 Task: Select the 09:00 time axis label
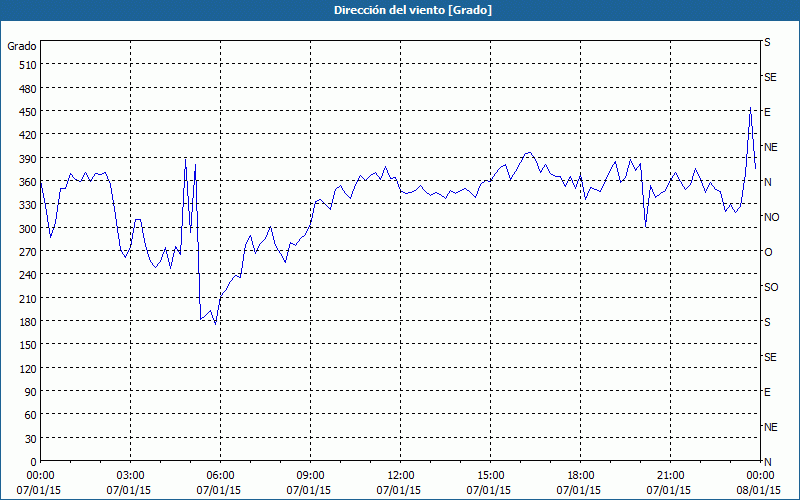(x=309, y=476)
